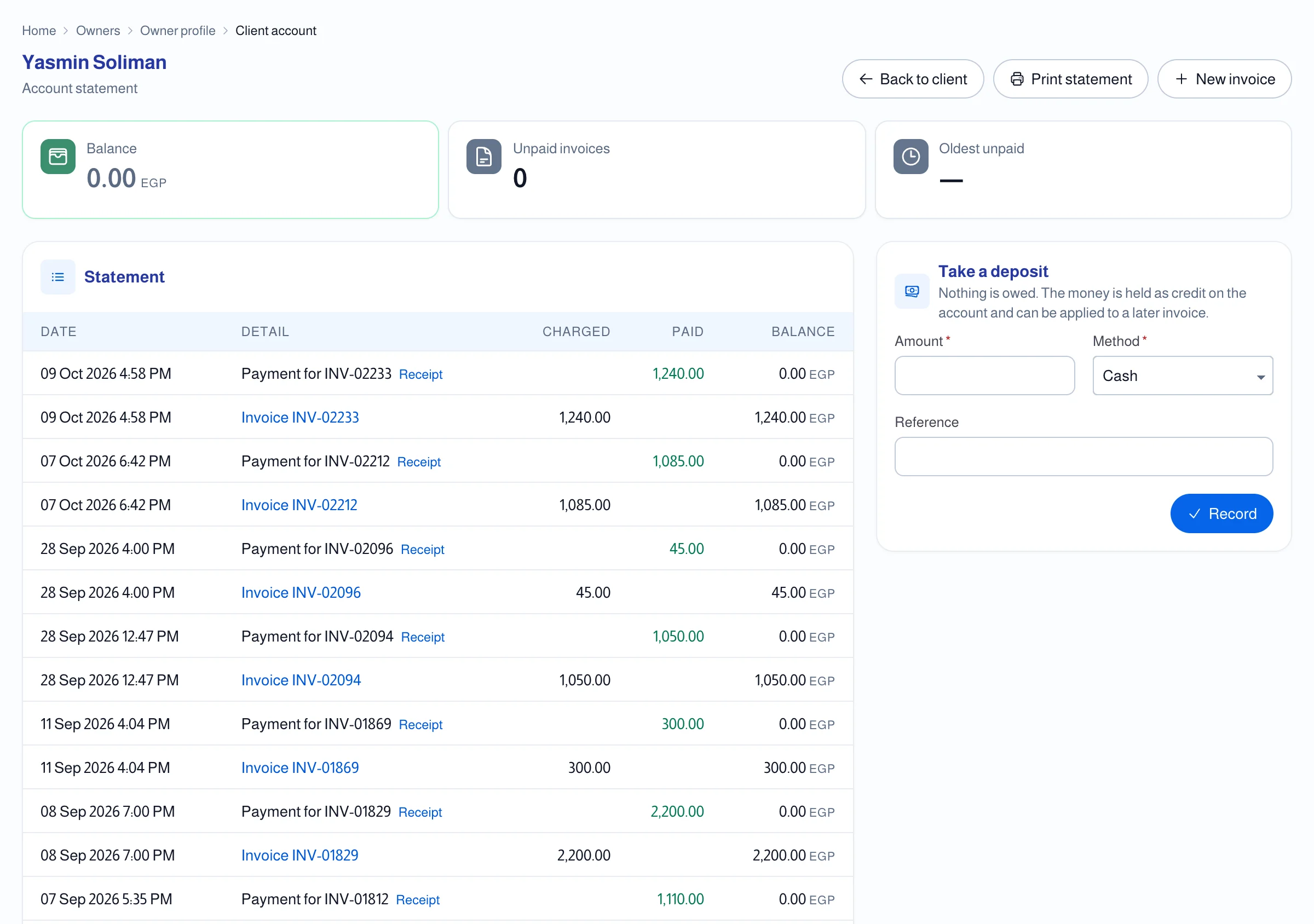Click the Statement list icon
Screen dimensions: 1314x924
(58, 277)
